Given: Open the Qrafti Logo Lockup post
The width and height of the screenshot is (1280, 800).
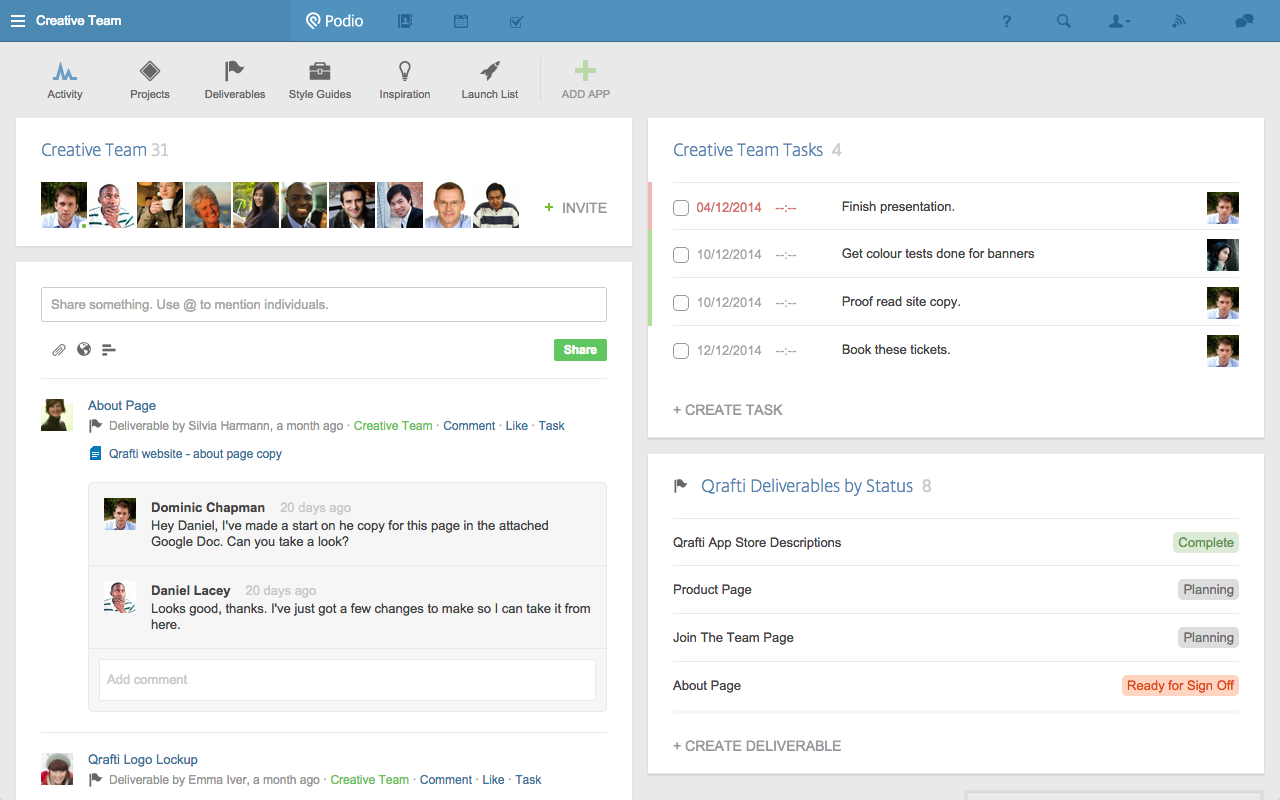Looking at the screenshot, I should 143,759.
